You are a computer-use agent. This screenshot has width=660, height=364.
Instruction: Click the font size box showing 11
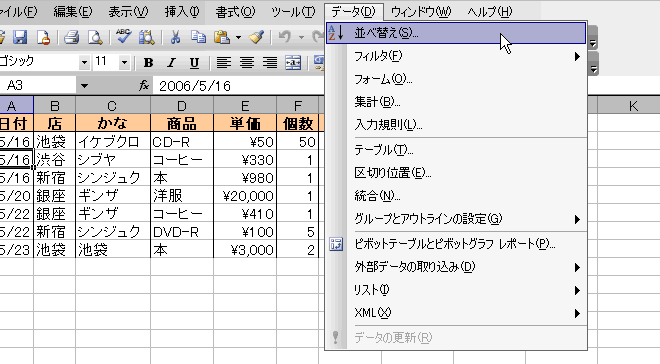pyautogui.click(x=106, y=63)
